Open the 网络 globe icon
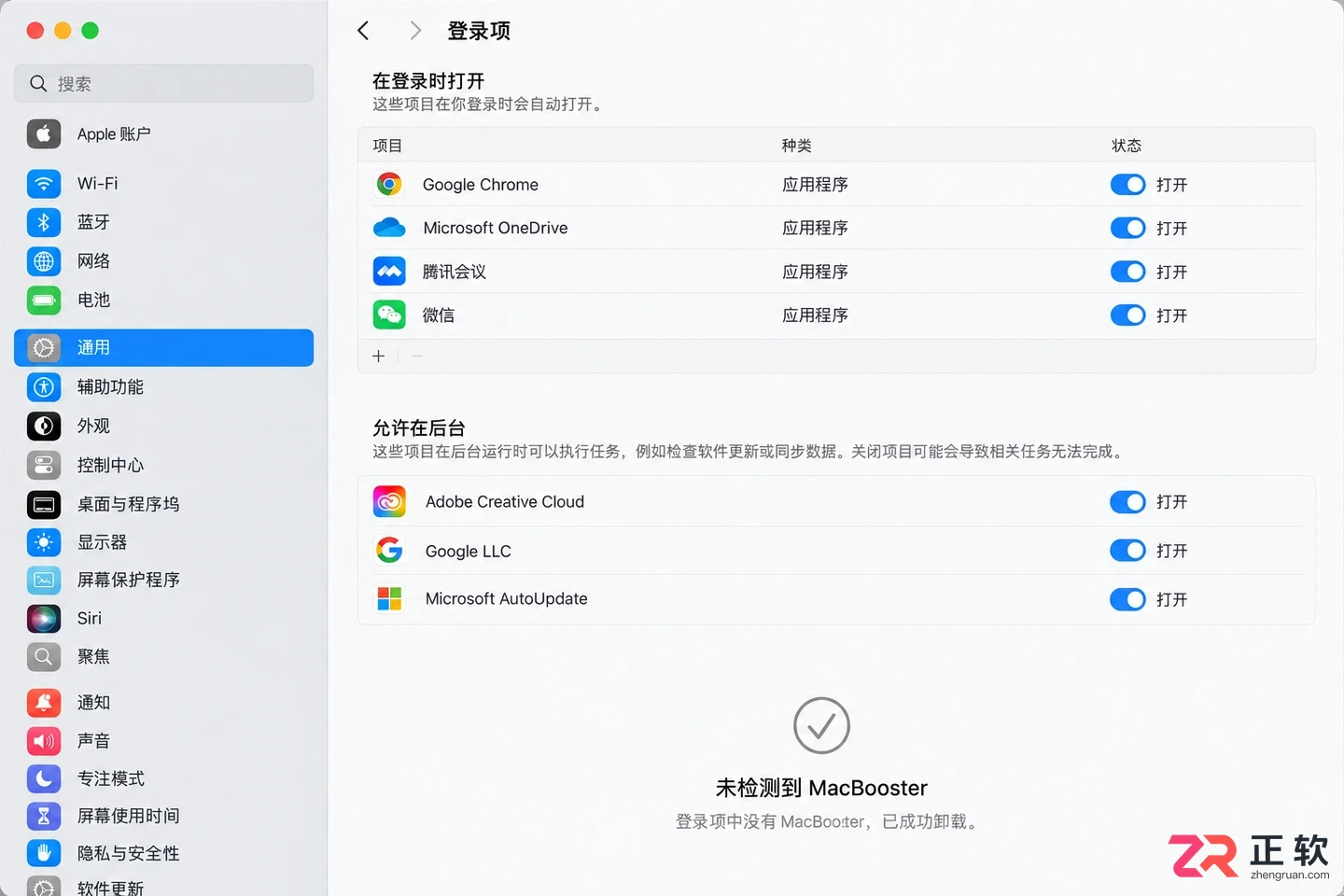Image resolution: width=1344 pixels, height=896 pixels. [44, 261]
